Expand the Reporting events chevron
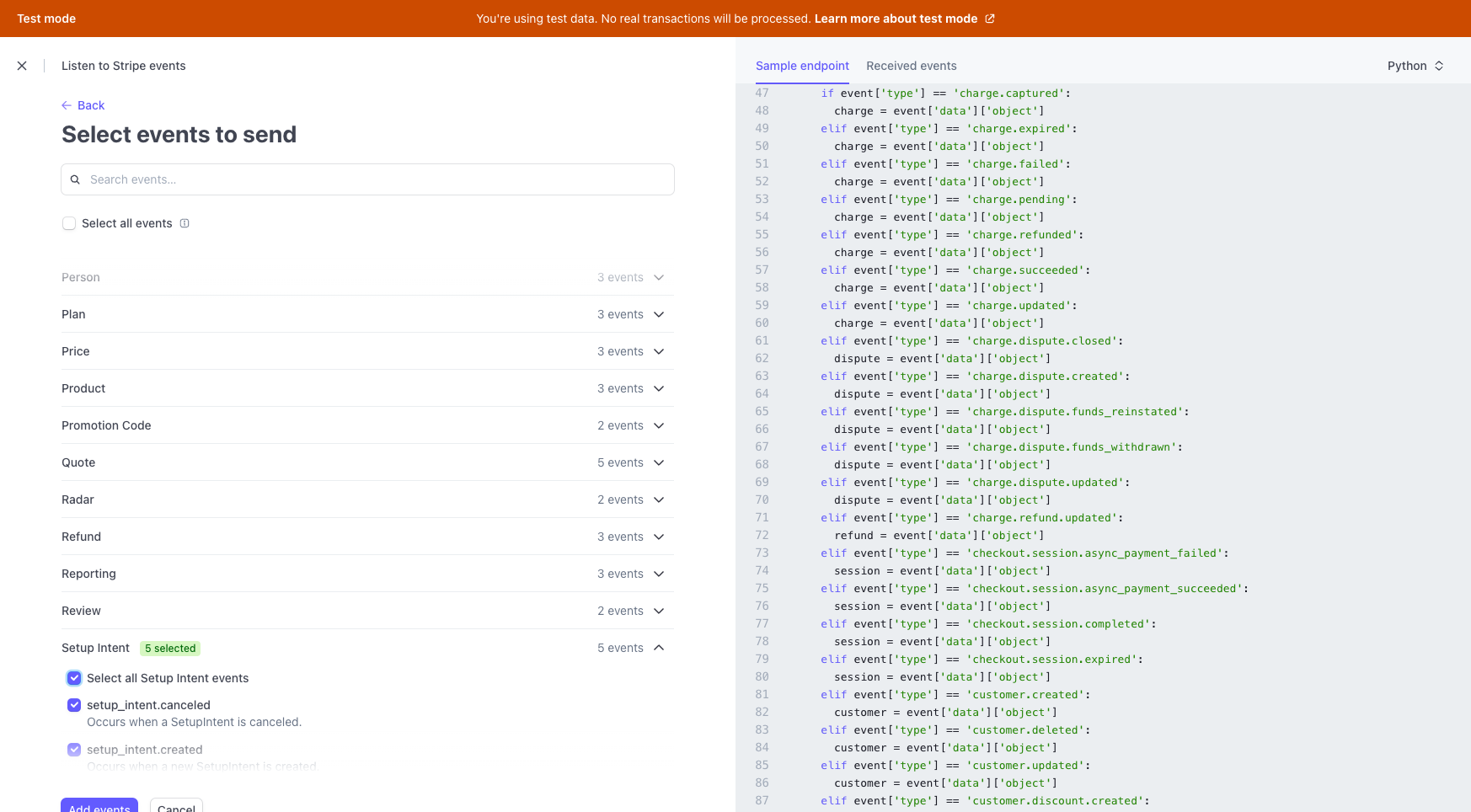 [x=659, y=574]
